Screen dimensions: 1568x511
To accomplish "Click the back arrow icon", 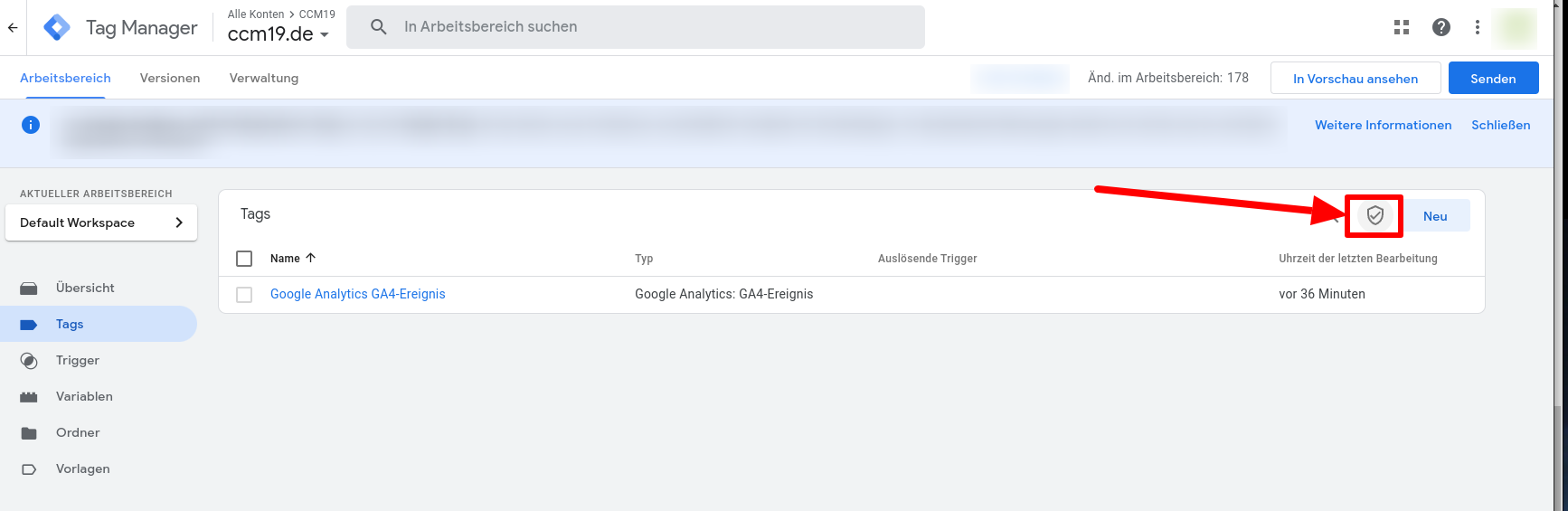I will pyautogui.click(x=13, y=27).
